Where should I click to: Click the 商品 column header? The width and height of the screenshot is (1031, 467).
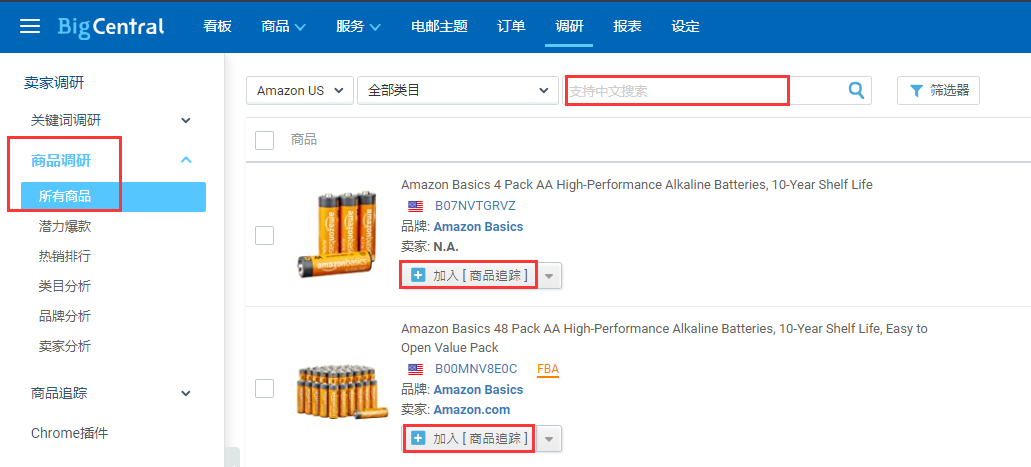tap(304, 139)
